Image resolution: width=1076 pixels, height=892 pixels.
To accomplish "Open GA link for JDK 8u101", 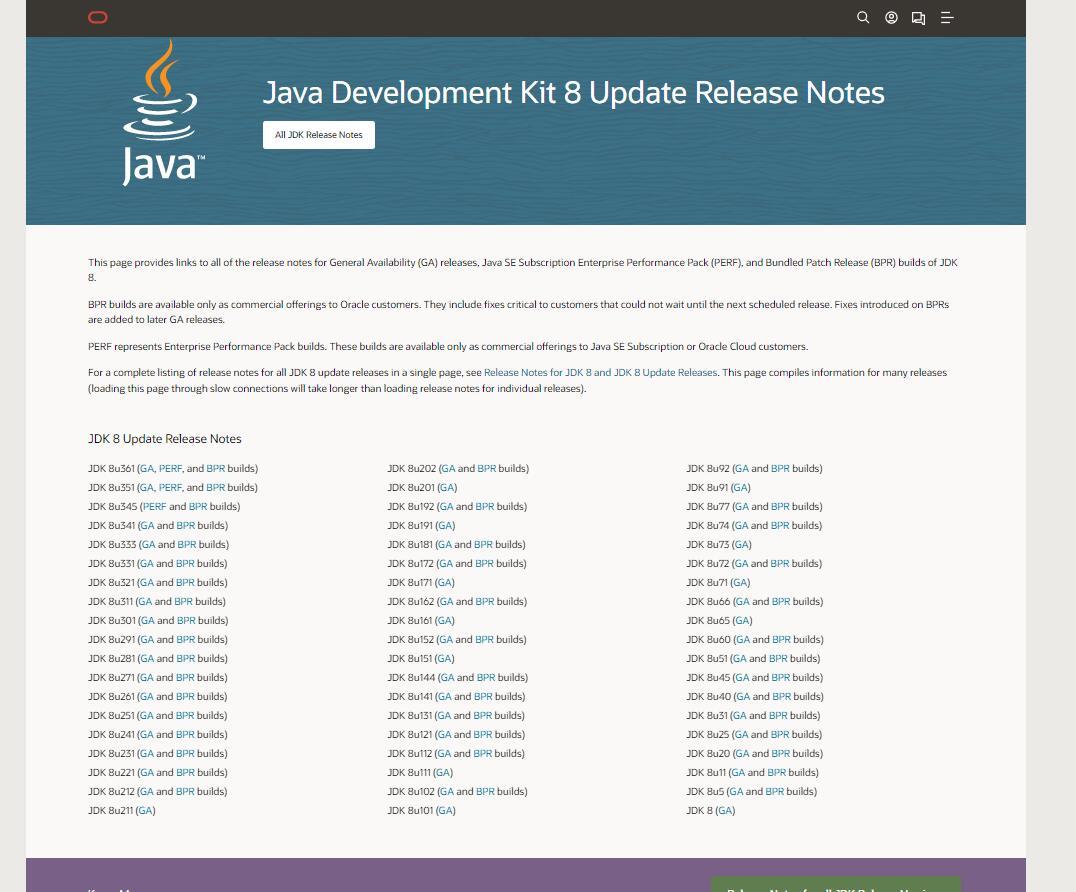I will click(x=445, y=811).
